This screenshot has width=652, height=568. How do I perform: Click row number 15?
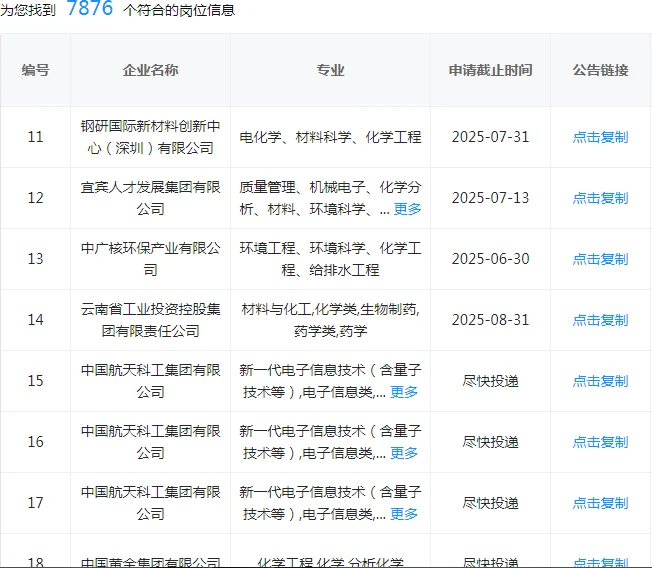(35, 381)
